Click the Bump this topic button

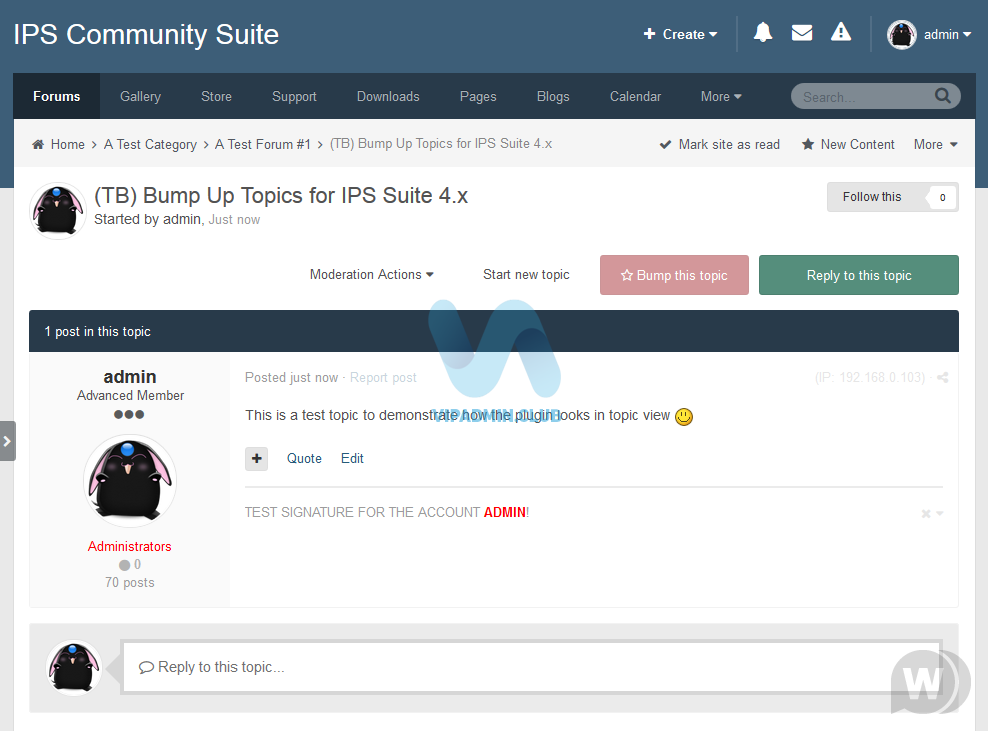(x=674, y=275)
